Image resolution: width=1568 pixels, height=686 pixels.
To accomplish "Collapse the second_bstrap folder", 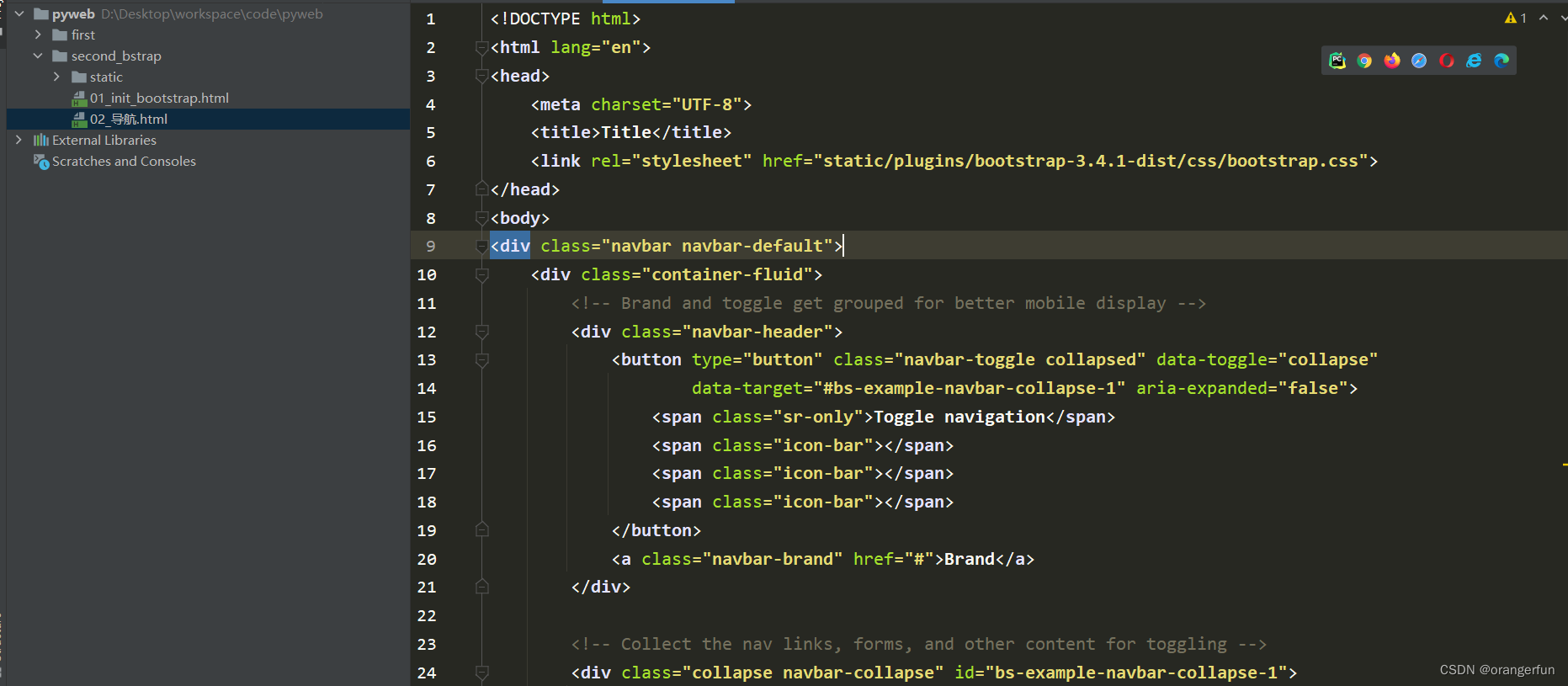I will coord(38,56).
